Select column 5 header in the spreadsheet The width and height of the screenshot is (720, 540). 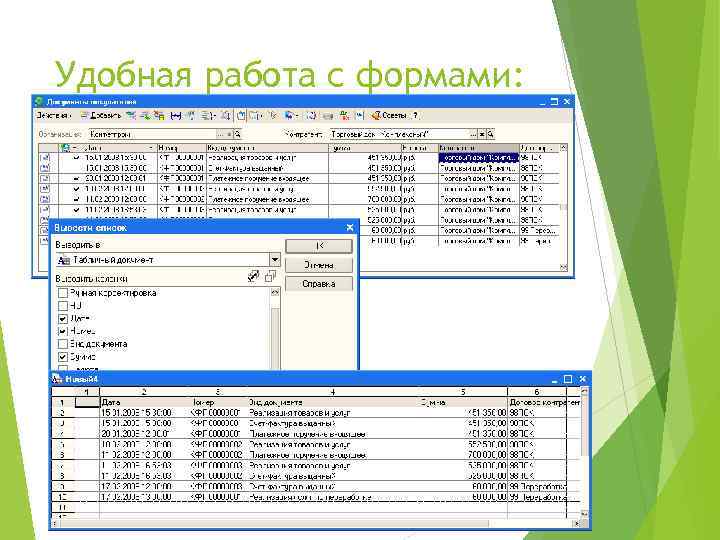463,392
